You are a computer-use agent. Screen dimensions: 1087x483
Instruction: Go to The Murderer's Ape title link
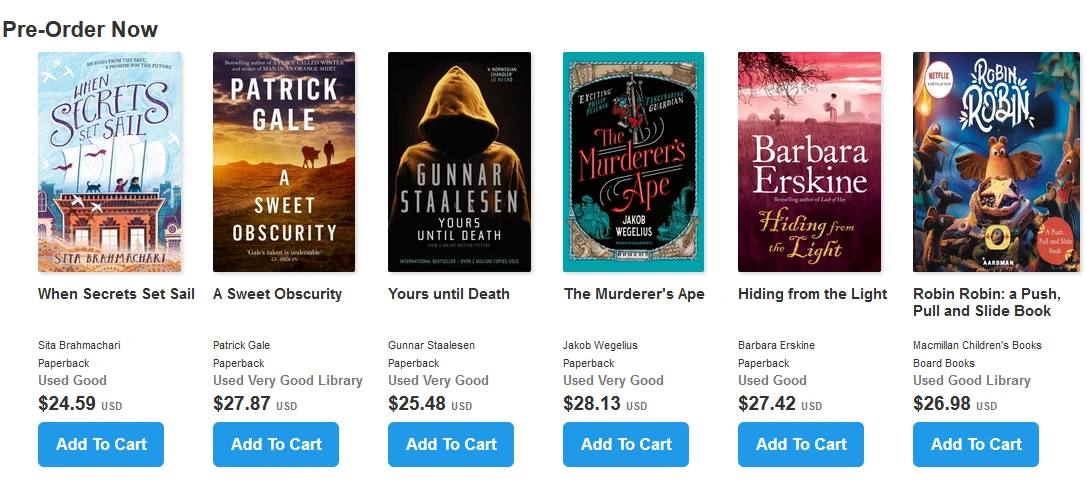click(634, 294)
